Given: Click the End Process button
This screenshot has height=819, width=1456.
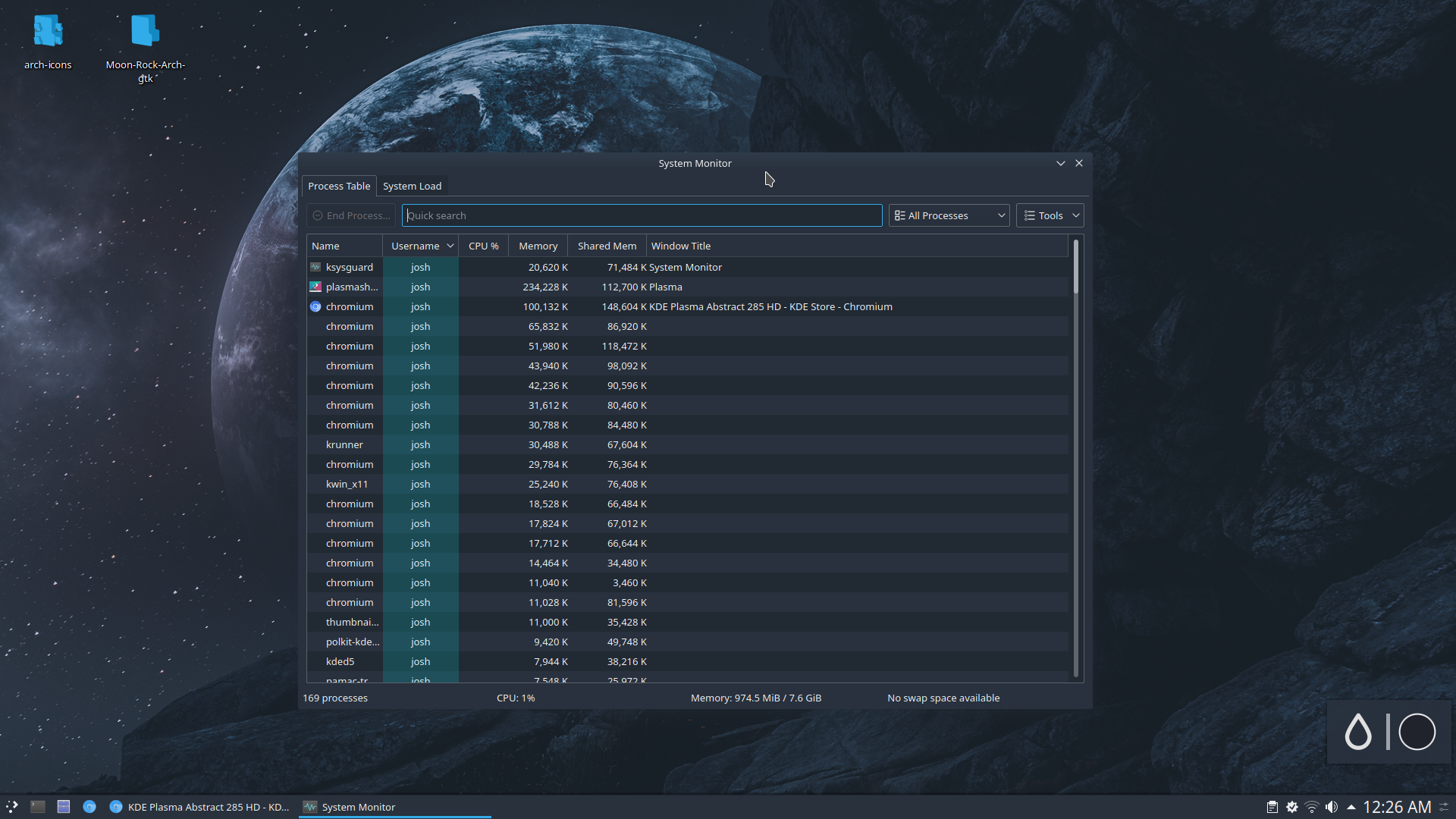Looking at the screenshot, I should tap(350, 215).
